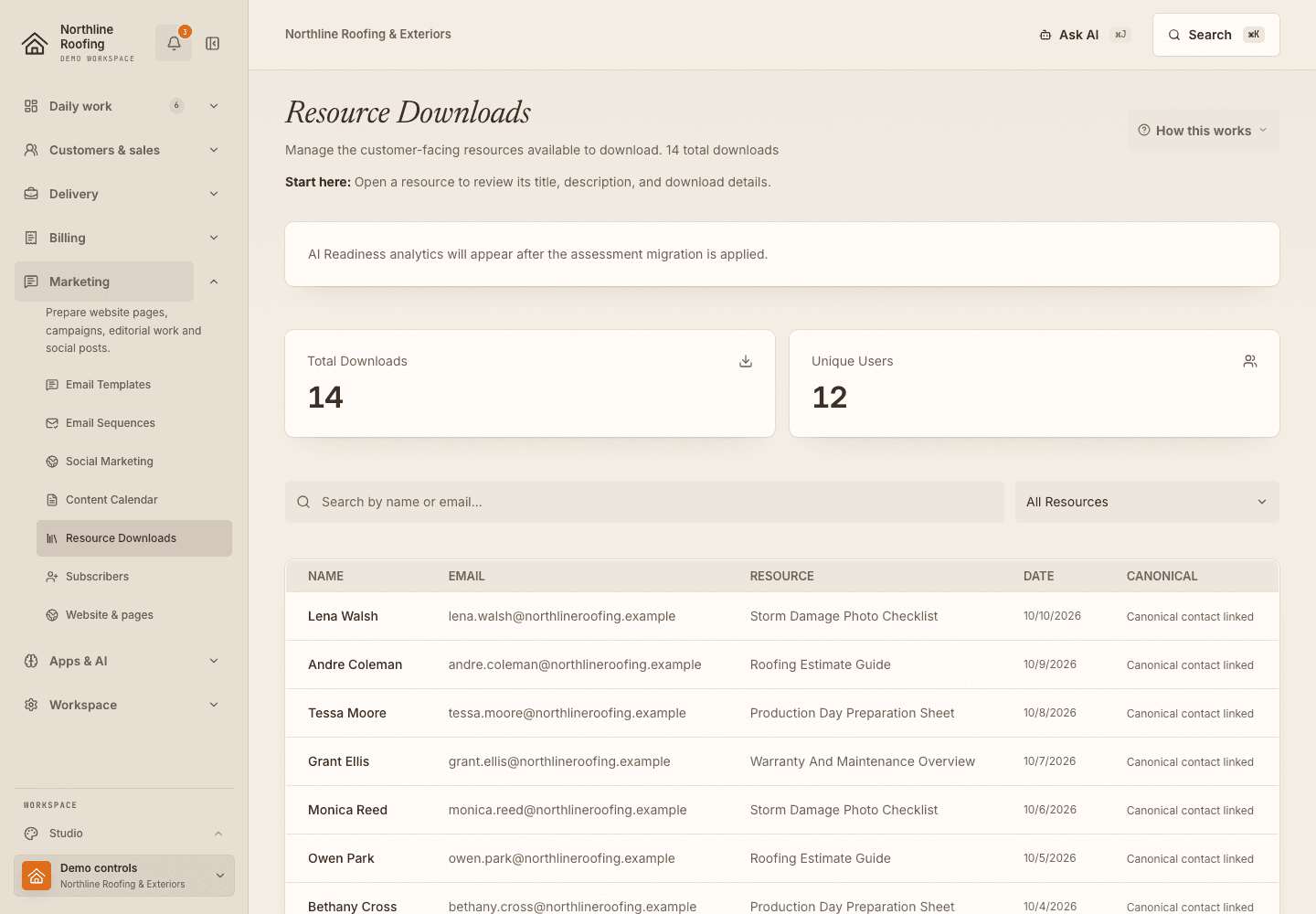Click the Daily work grid icon
The height and width of the screenshot is (914, 1316).
(31, 106)
